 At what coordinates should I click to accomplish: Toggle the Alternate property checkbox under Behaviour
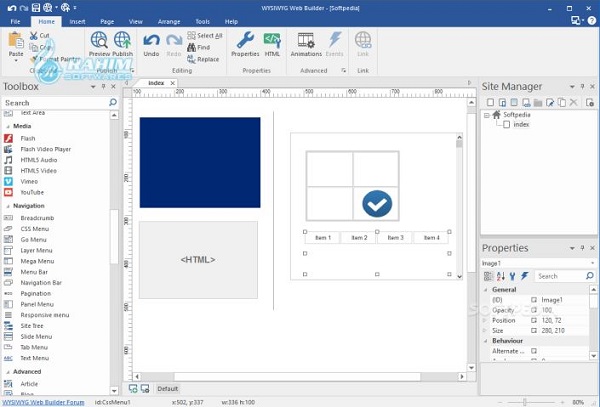(x=534, y=351)
